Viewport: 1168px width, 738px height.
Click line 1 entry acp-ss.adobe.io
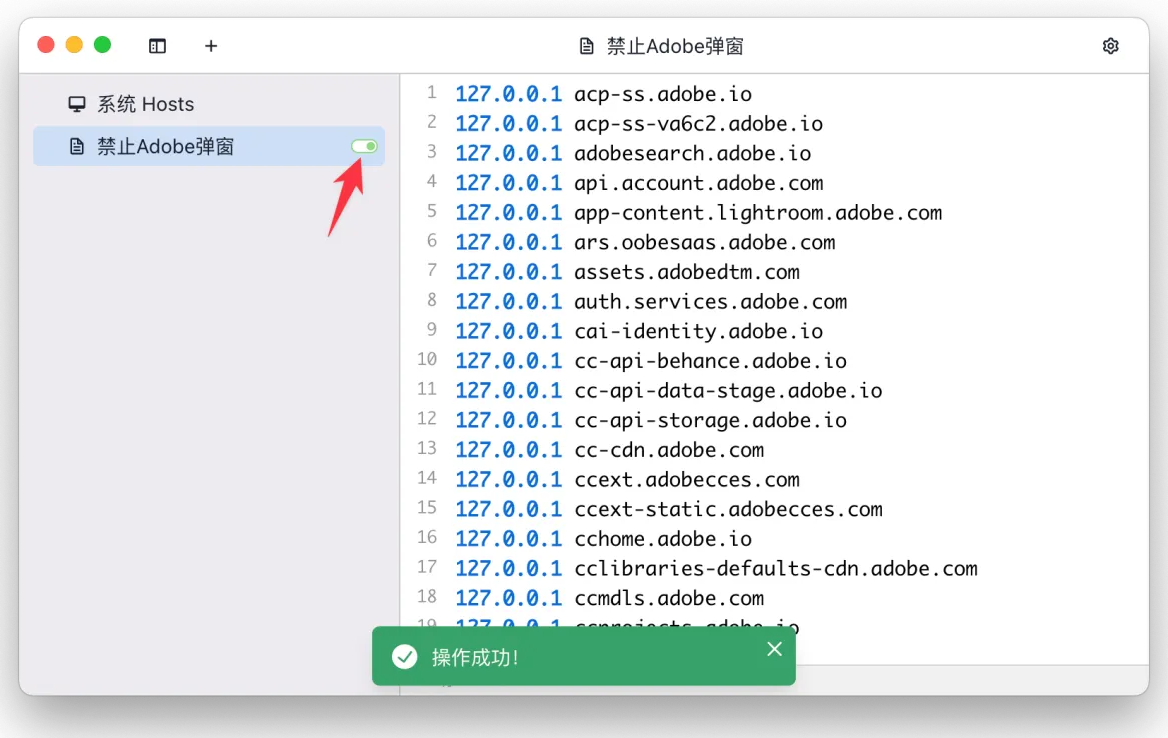(x=662, y=94)
